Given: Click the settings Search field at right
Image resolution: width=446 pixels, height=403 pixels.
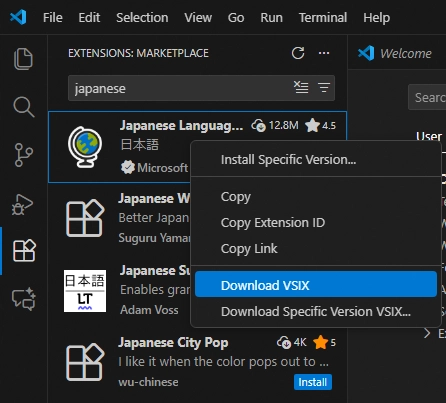Looking at the screenshot, I should (427, 97).
